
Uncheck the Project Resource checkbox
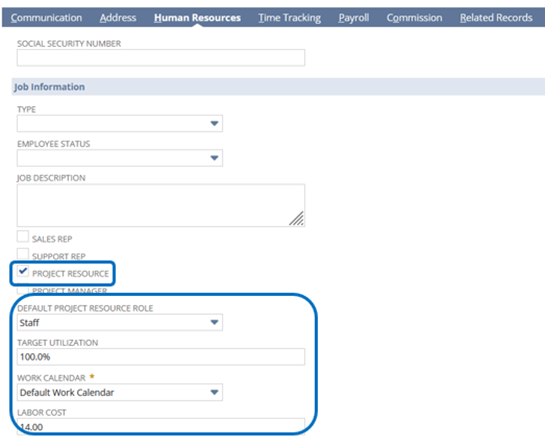point(23,271)
